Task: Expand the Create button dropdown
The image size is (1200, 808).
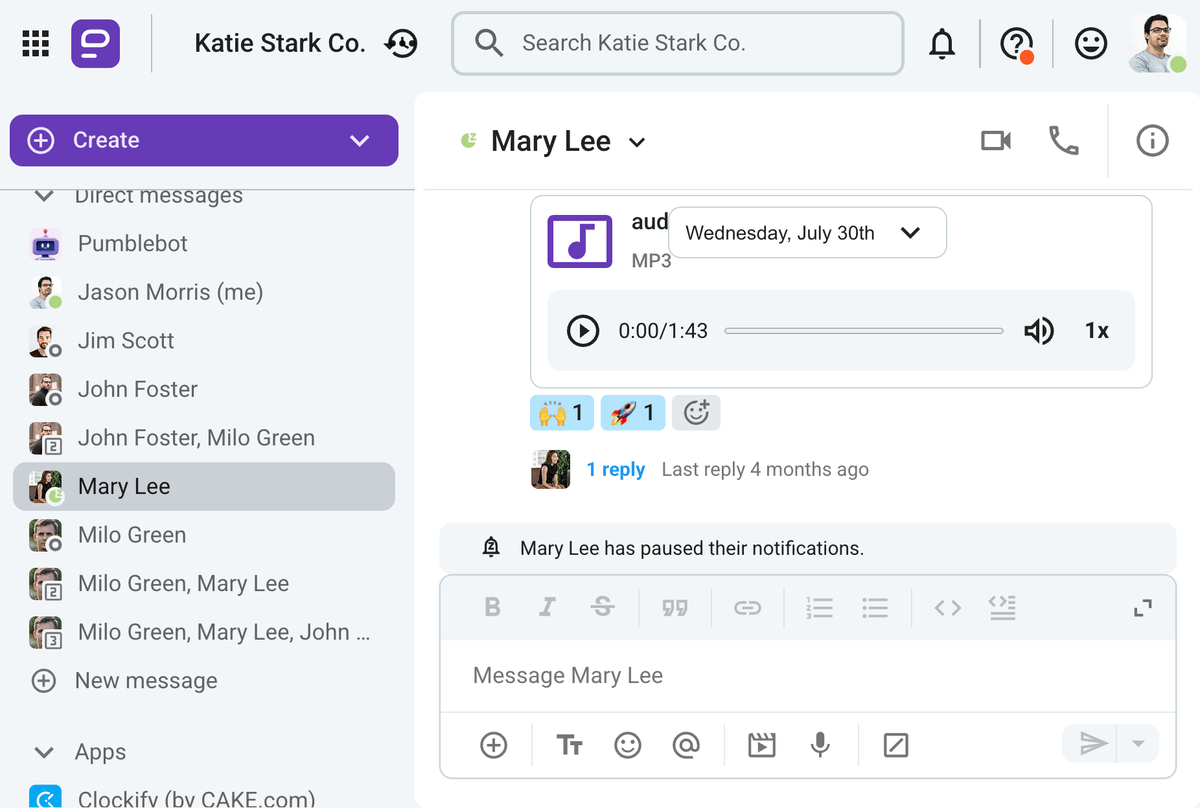Action: (360, 141)
